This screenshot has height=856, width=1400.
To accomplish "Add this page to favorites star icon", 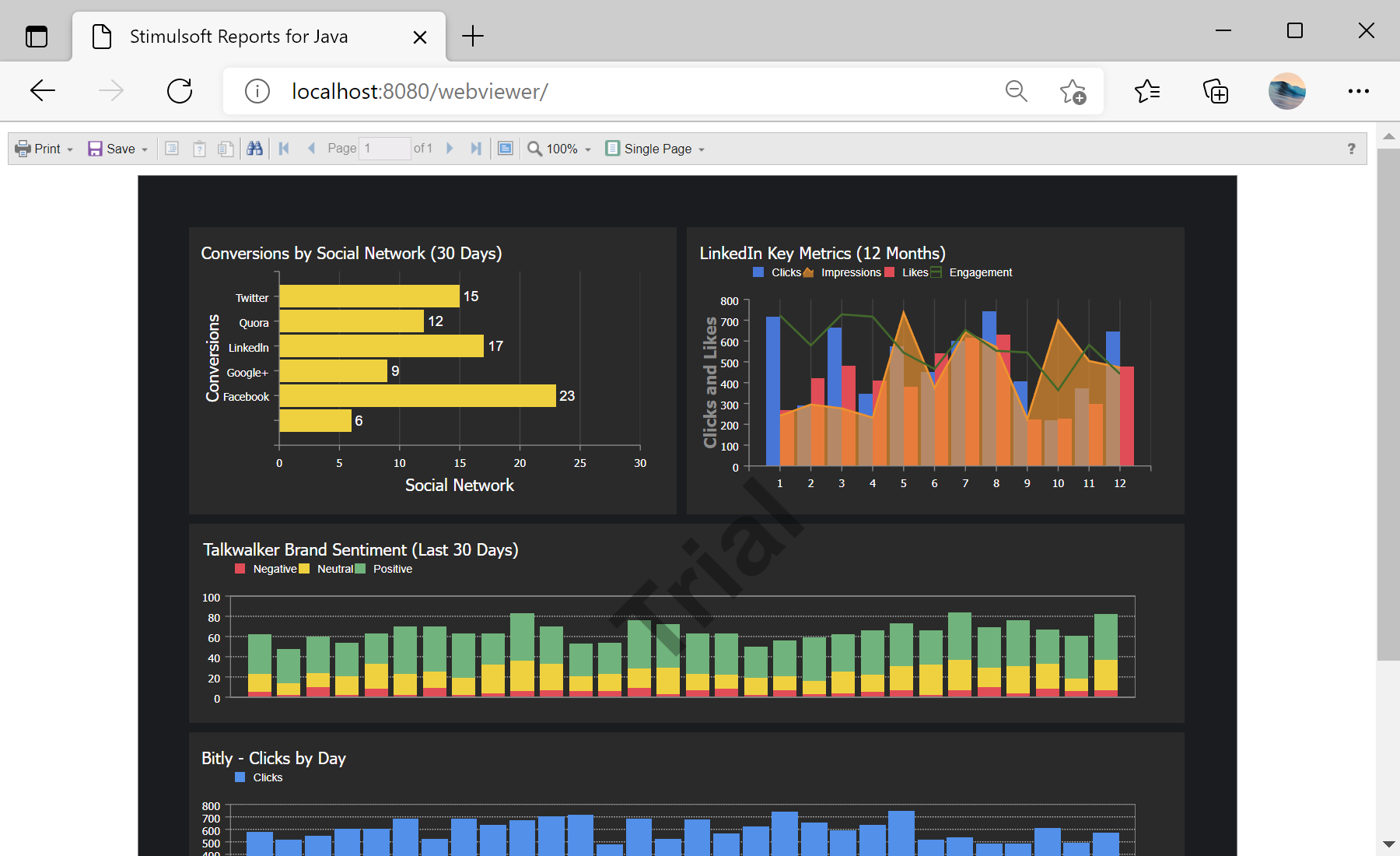I will tap(1073, 91).
